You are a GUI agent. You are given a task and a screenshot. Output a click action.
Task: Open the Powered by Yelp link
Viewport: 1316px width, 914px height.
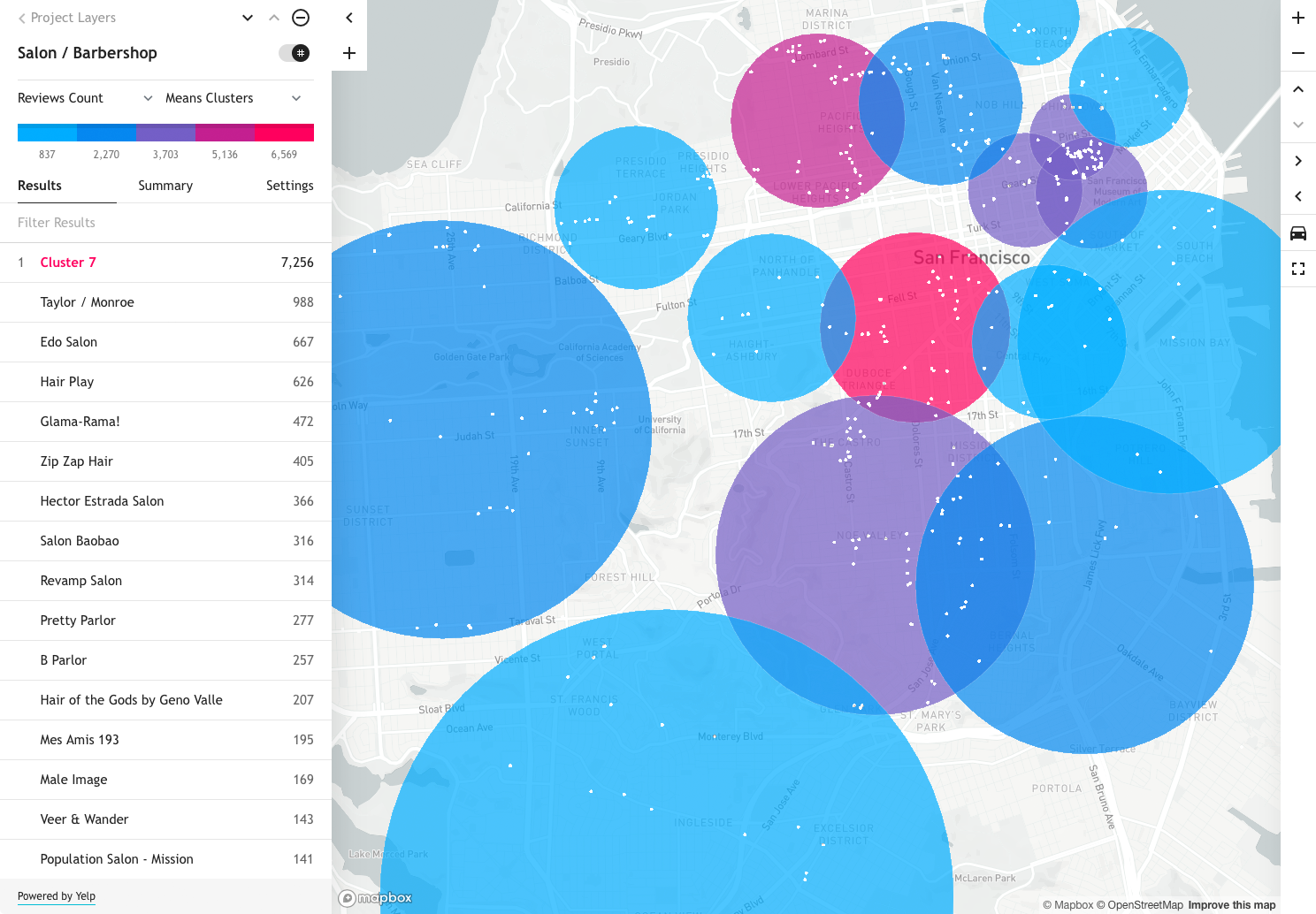[57, 896]
